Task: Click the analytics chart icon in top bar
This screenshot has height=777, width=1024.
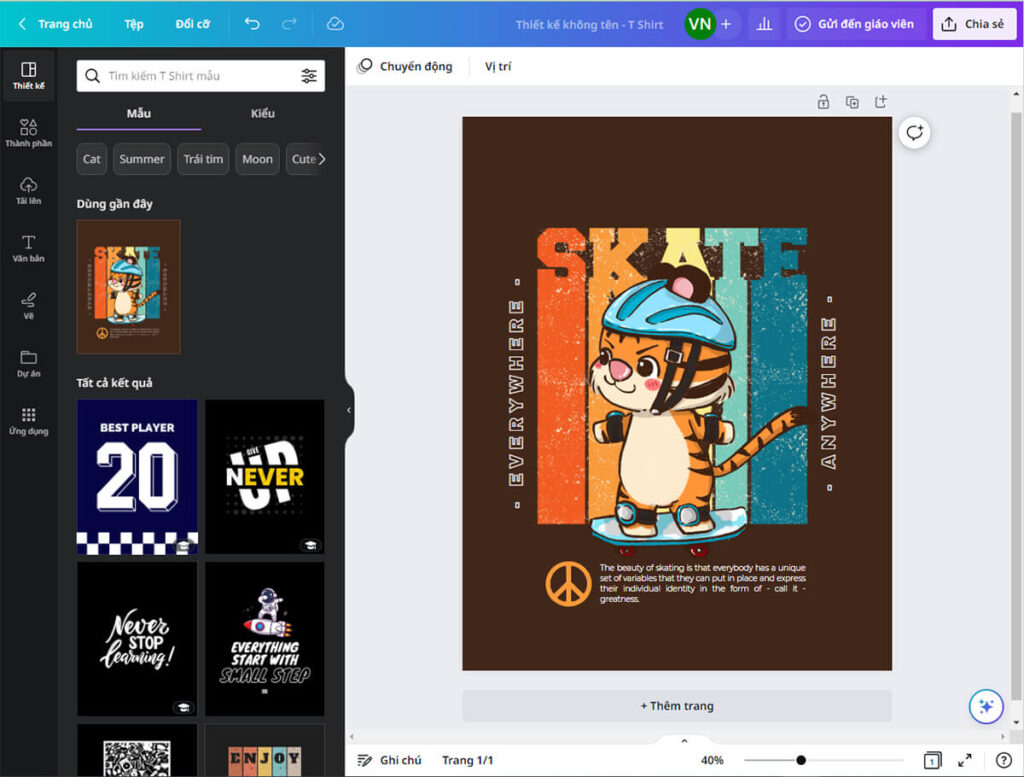Action: click(764, 24)
